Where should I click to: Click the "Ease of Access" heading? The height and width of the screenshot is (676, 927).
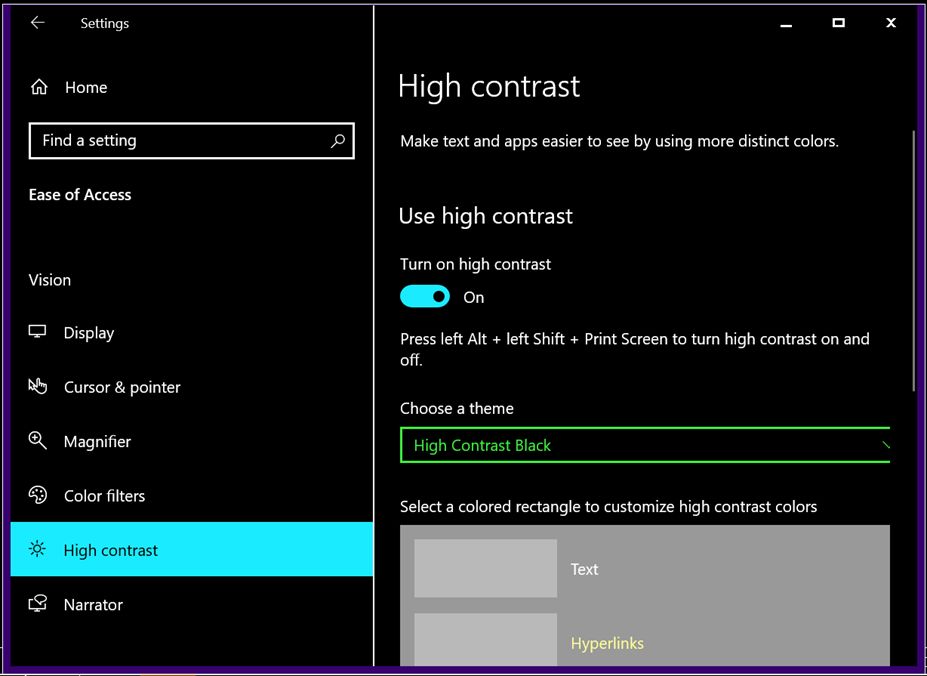[x=80, y=195]
